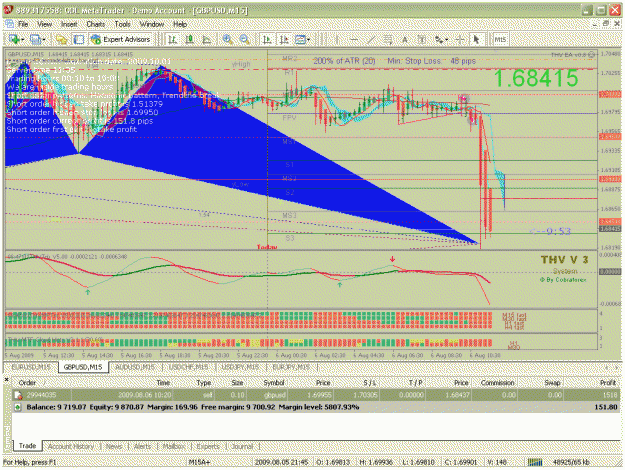
Task: Open the News terminal tab
Action: 114,446
